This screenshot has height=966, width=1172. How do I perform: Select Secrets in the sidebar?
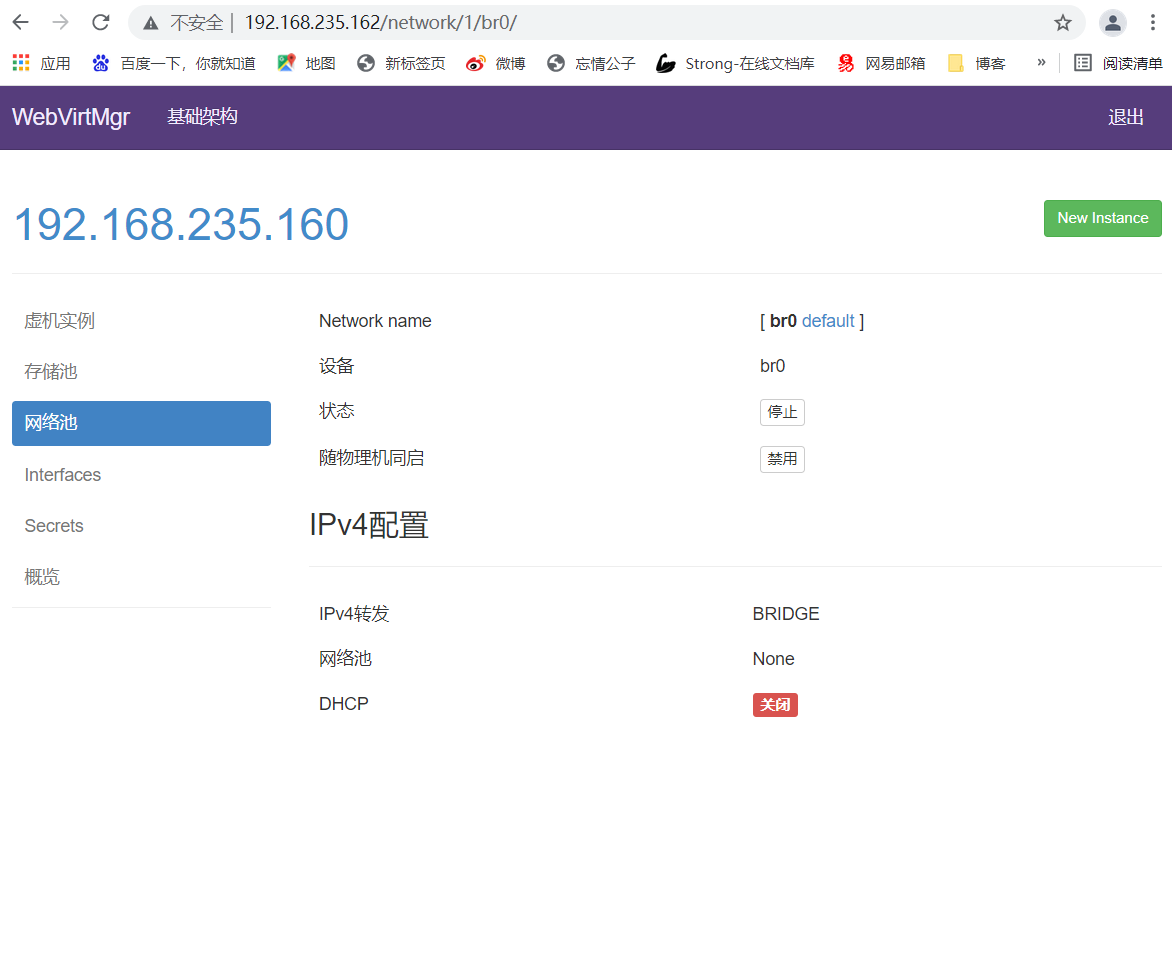coord(141,526)
